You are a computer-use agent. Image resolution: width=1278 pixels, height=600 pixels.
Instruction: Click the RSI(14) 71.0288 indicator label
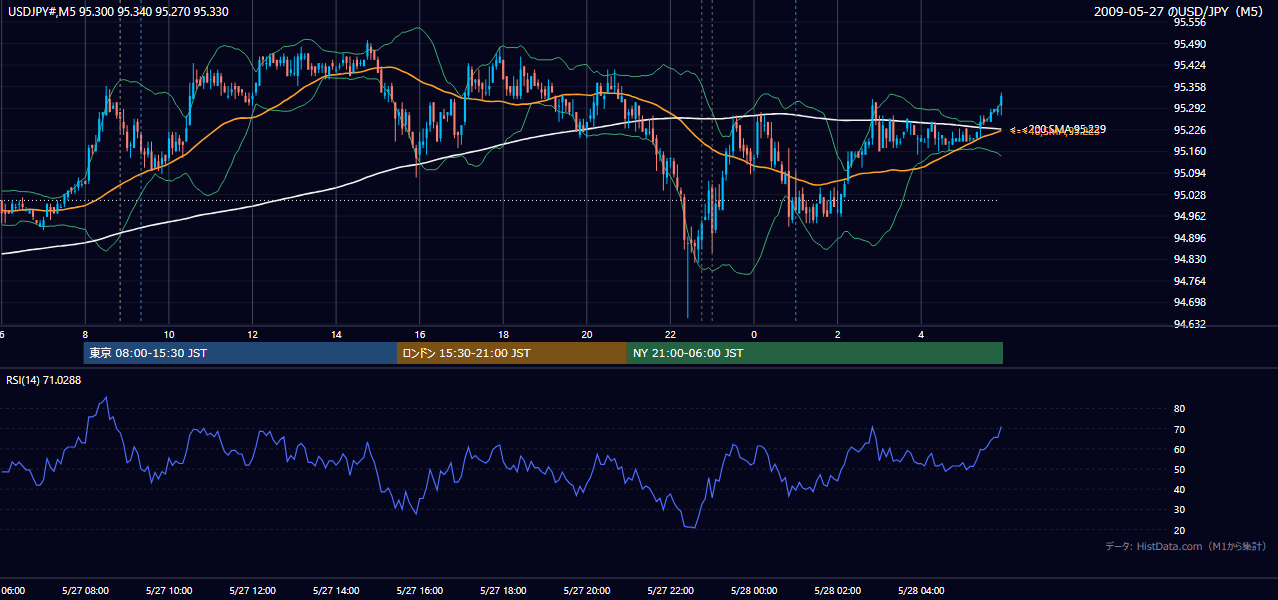[x=44, y=380]
